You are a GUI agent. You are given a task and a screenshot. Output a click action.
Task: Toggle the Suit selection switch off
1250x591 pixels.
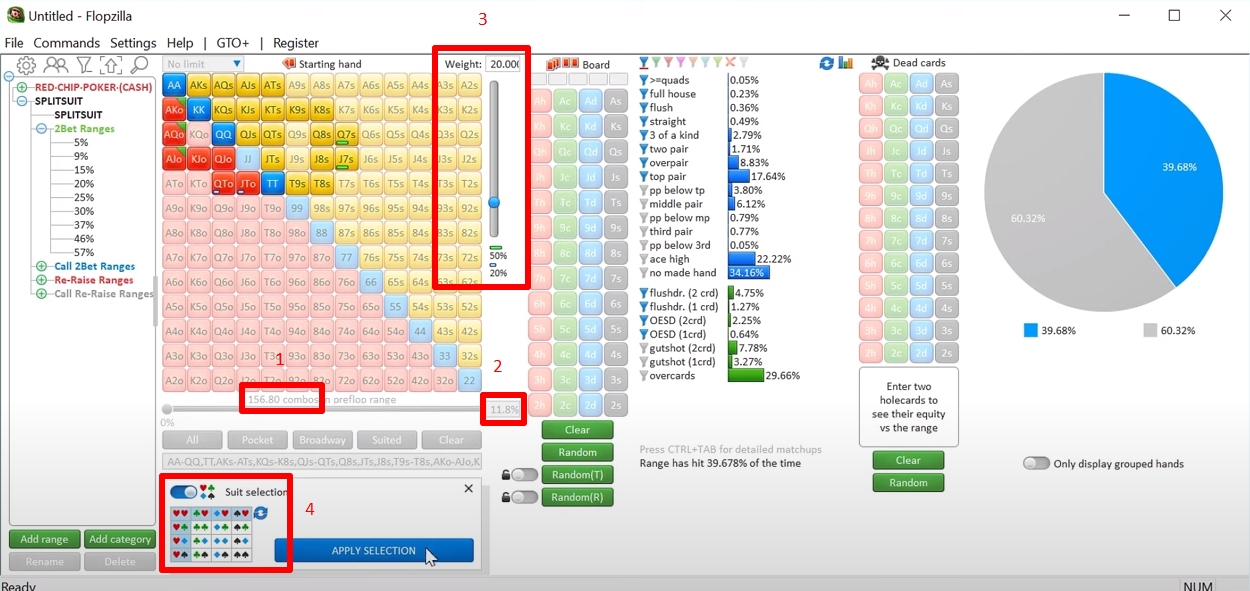(x=184, y=492)
